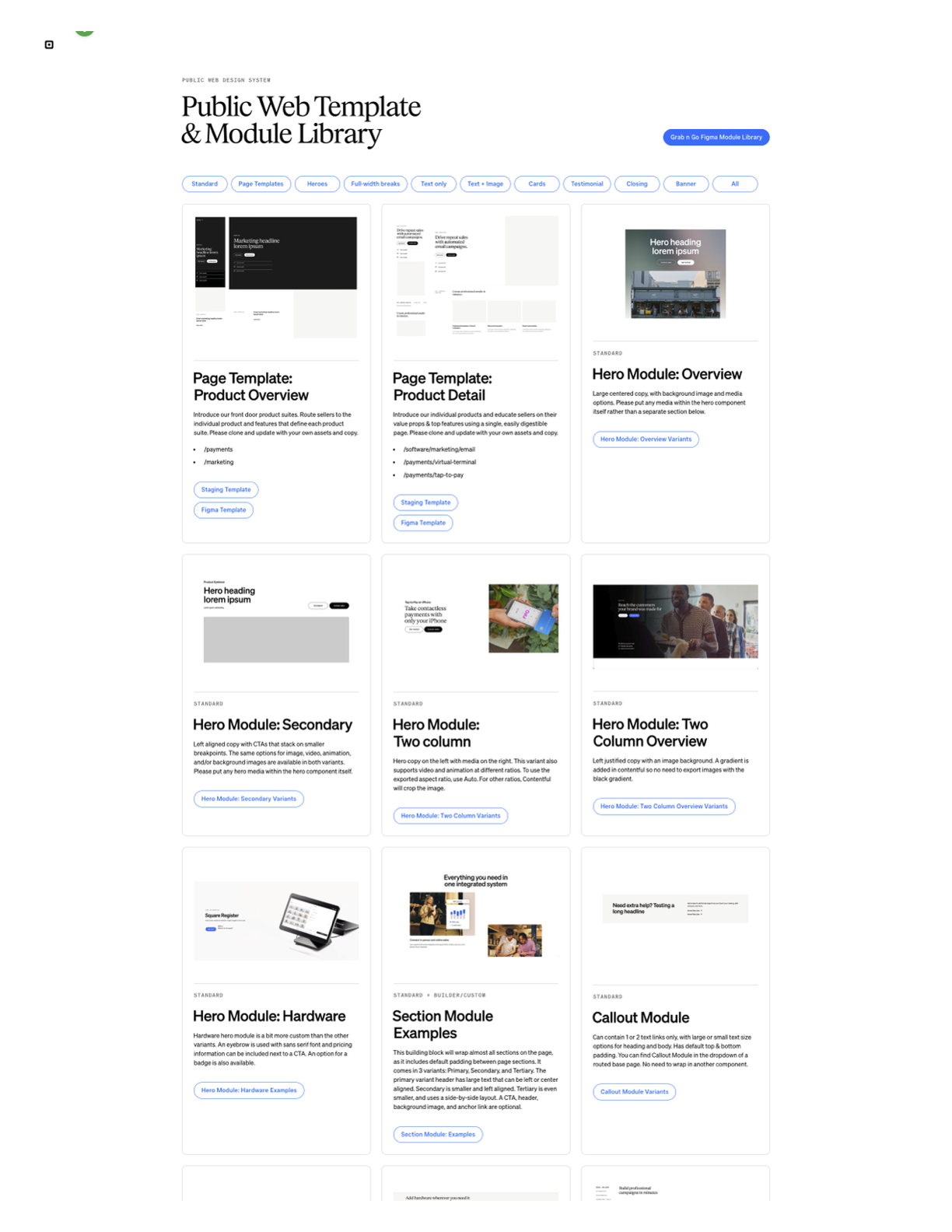This screenshot has height=1232, width=952.
Task: Click 'Callout Module' heading
Action: click(640, 1018)
